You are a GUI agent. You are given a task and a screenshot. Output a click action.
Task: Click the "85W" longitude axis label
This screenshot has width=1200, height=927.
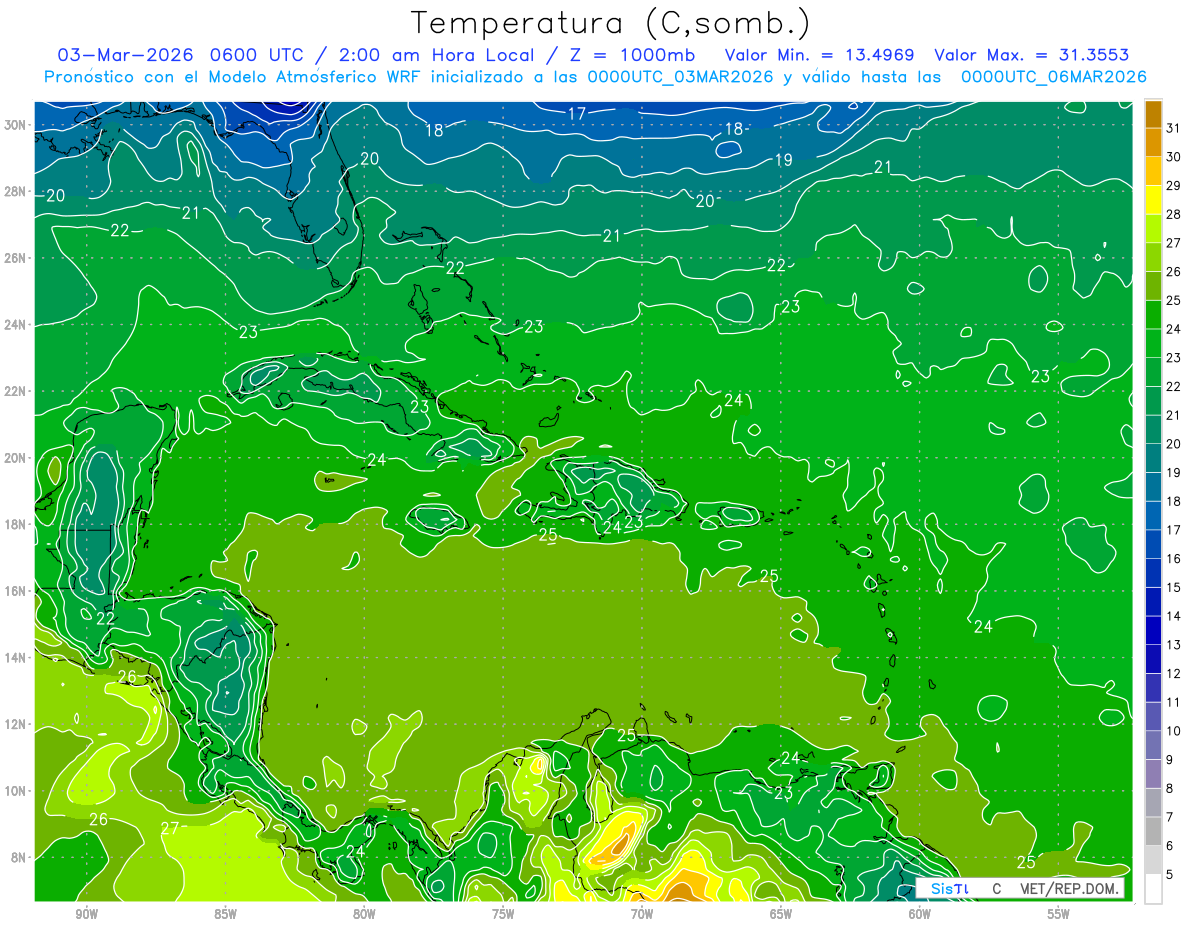[x=225, y=914]
